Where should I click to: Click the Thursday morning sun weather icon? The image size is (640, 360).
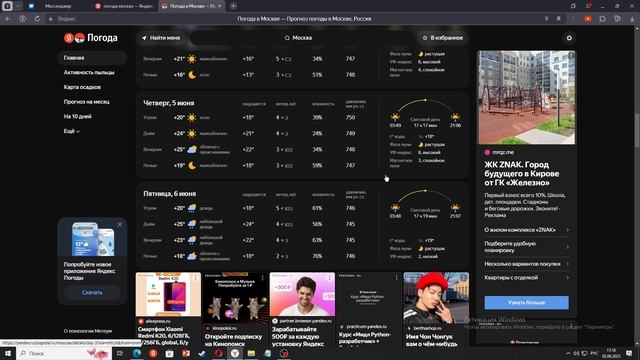[x=191, y=118]
